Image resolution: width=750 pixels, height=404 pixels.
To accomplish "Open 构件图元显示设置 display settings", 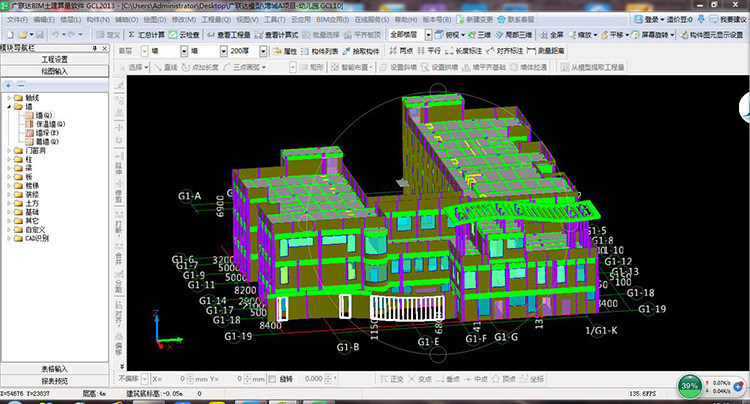I will [x=711, y=35].
